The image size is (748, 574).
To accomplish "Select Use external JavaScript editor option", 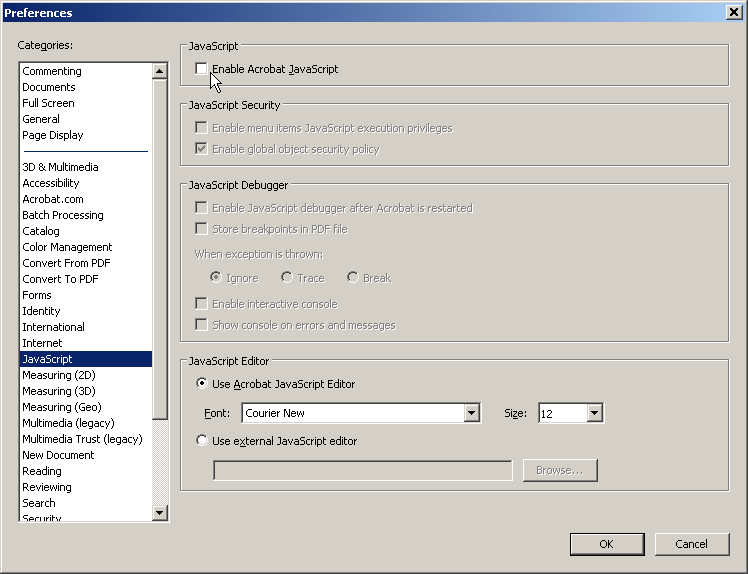I will point(202,440).
